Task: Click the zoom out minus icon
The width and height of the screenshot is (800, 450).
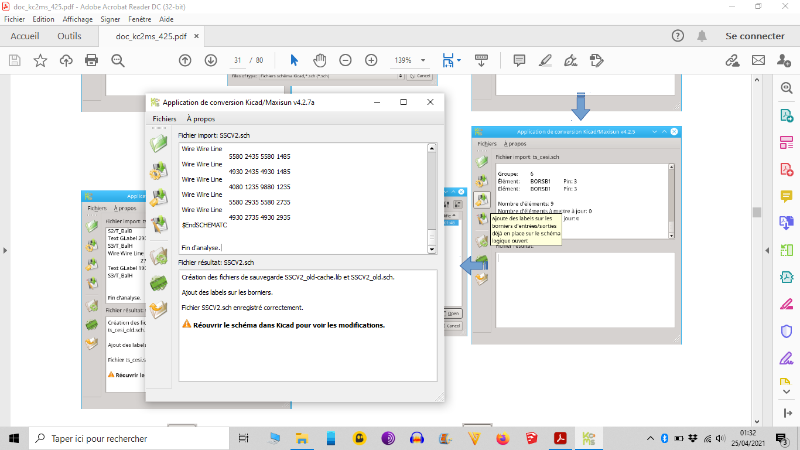Action: [x=345, y=60]
